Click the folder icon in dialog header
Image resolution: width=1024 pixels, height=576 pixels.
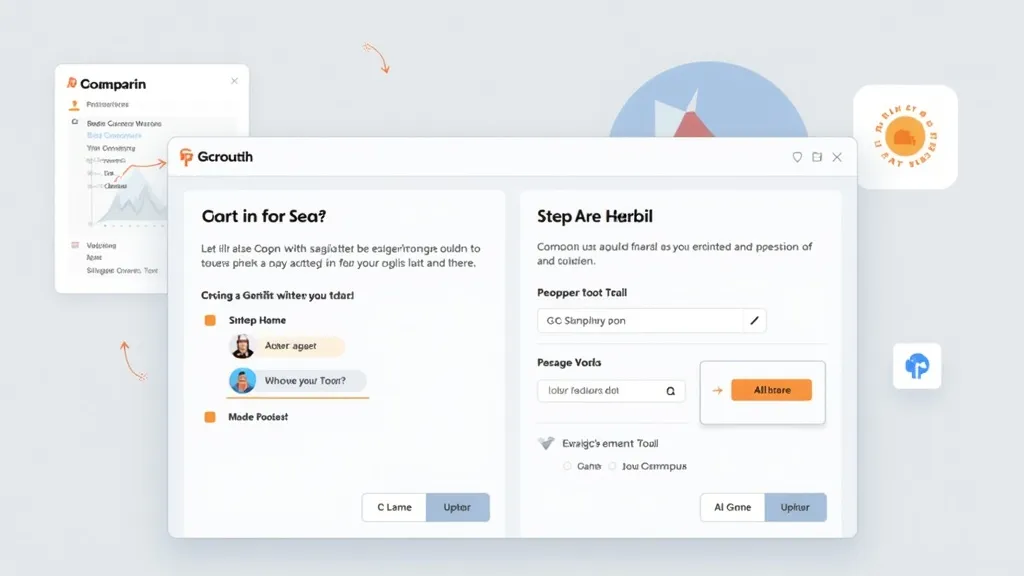point(817,157)
